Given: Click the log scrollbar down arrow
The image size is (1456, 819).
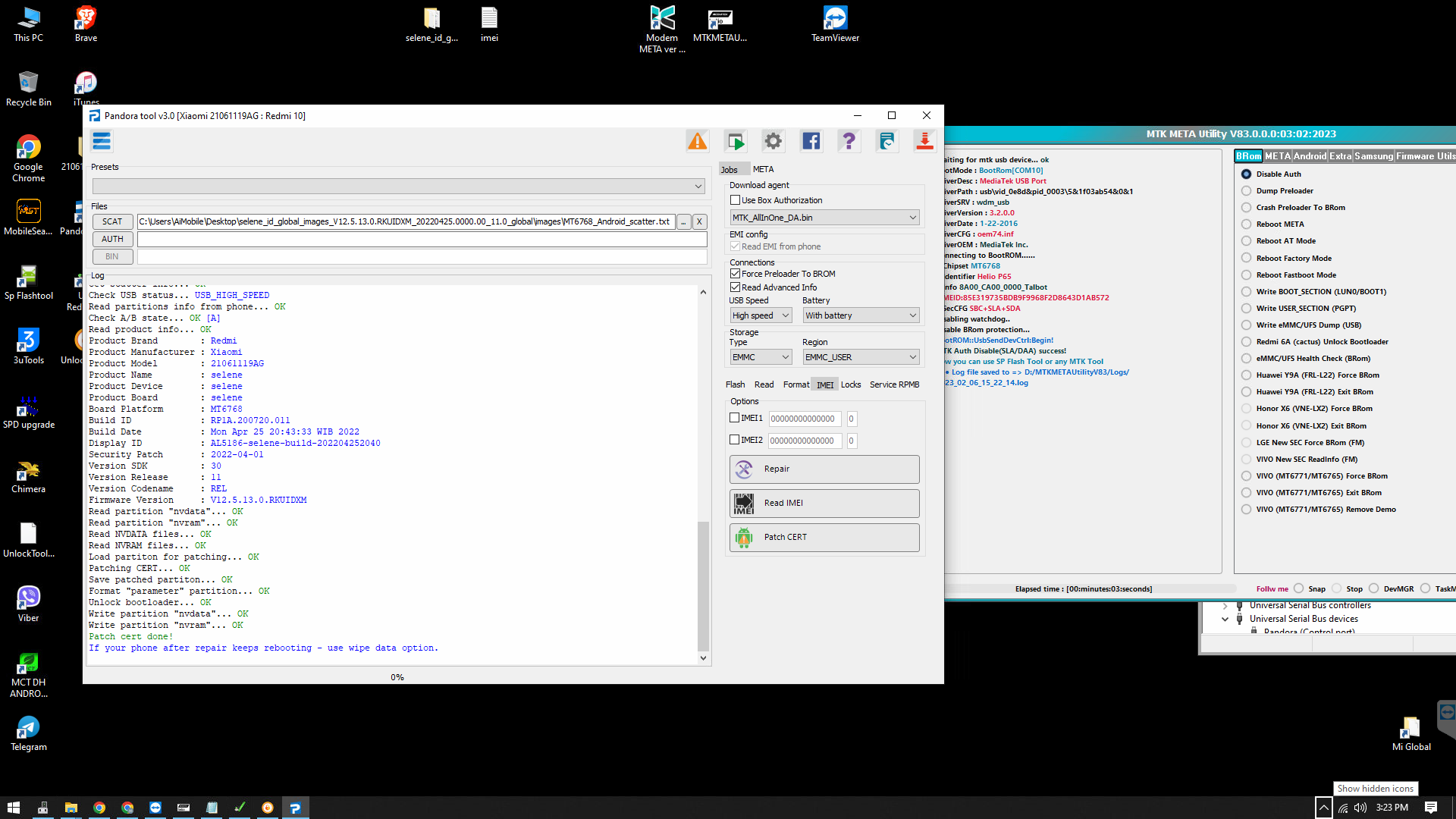Looking at the screenshot, I should point(703,658).
